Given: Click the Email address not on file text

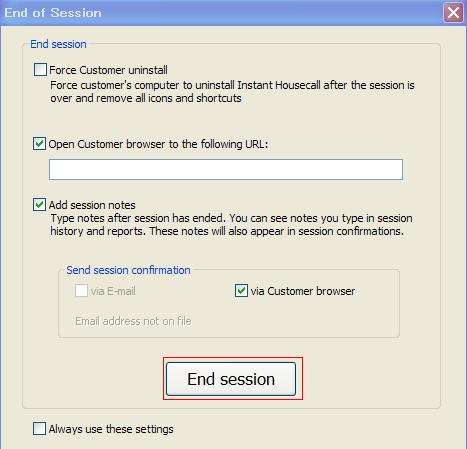Looking at the screenshot, I should tap(133, 321).
